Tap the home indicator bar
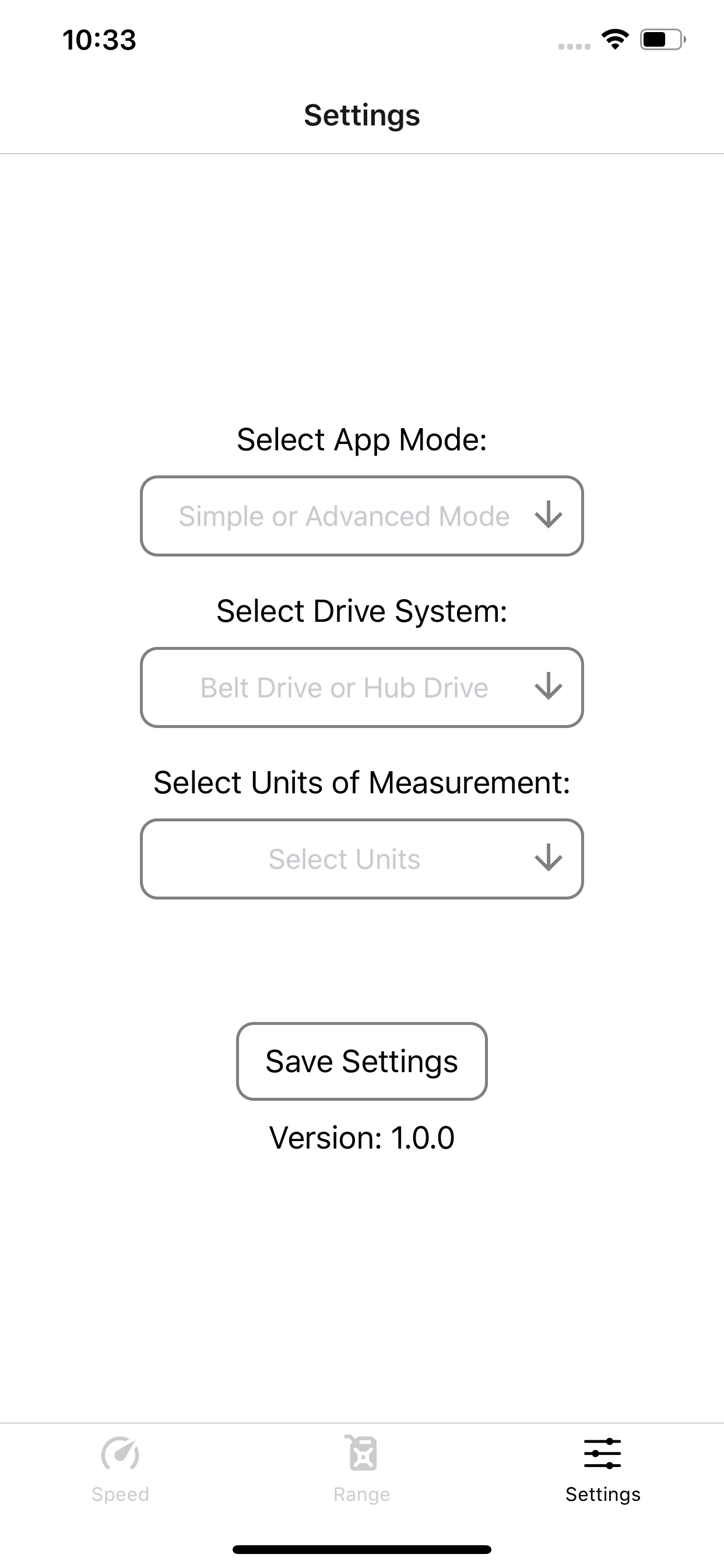 tap(362, 1549)
